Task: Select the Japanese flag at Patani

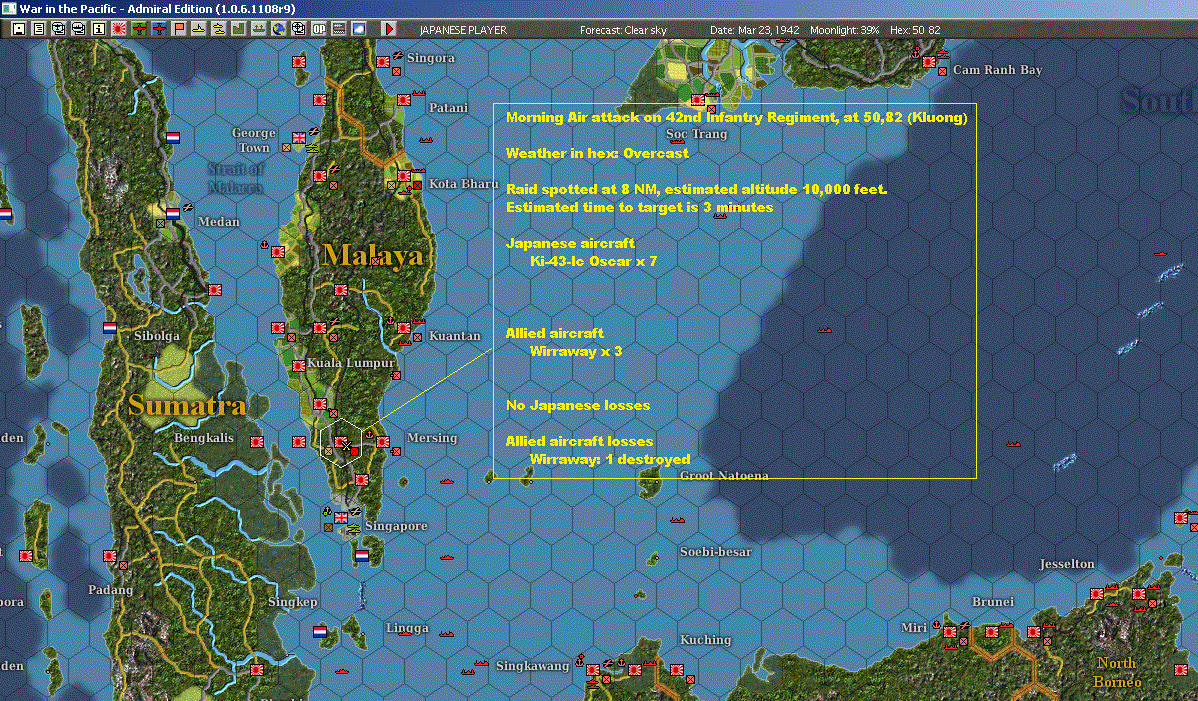Action: click(404, 99)
